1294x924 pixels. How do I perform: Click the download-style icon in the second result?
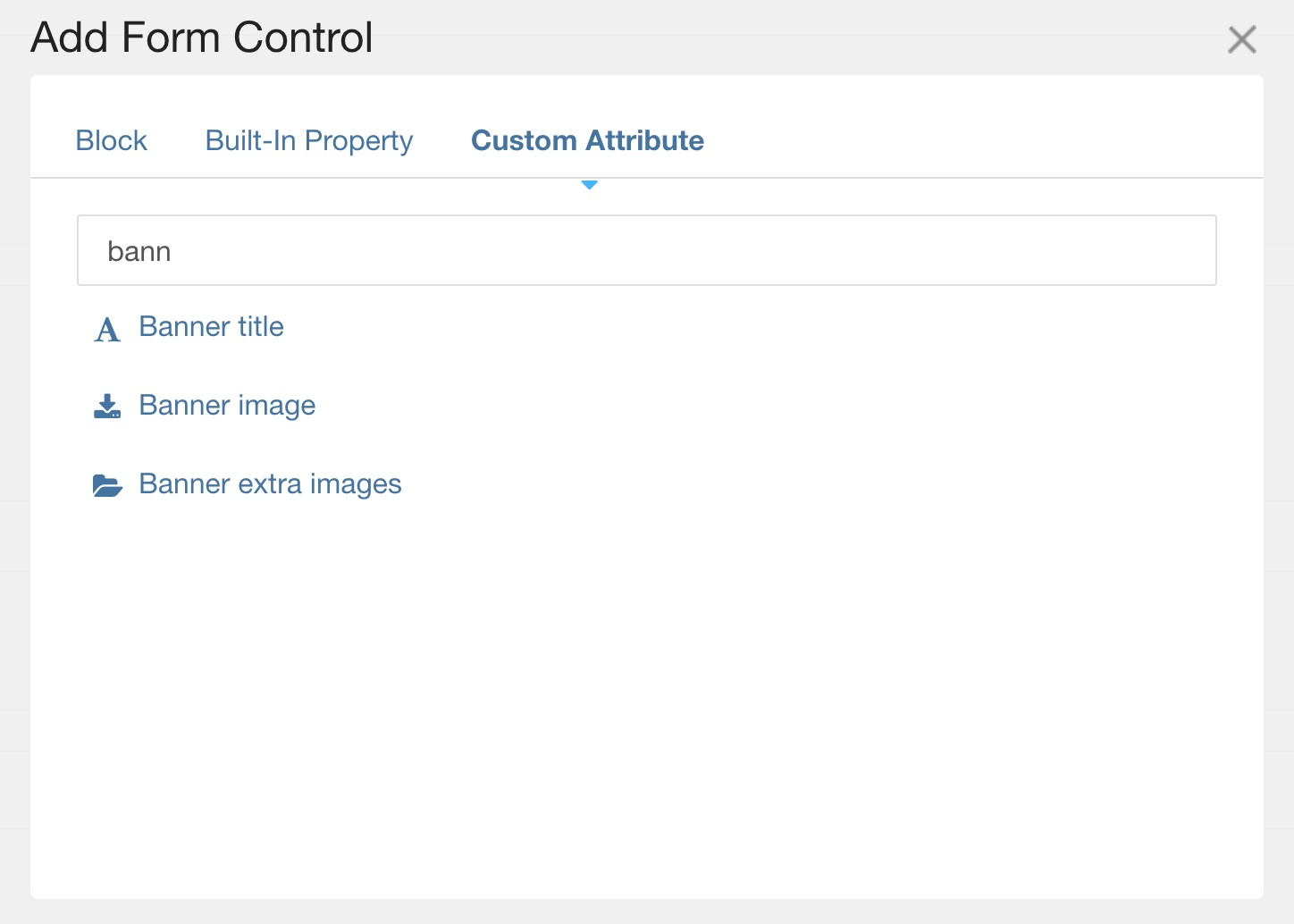[107, 407]
